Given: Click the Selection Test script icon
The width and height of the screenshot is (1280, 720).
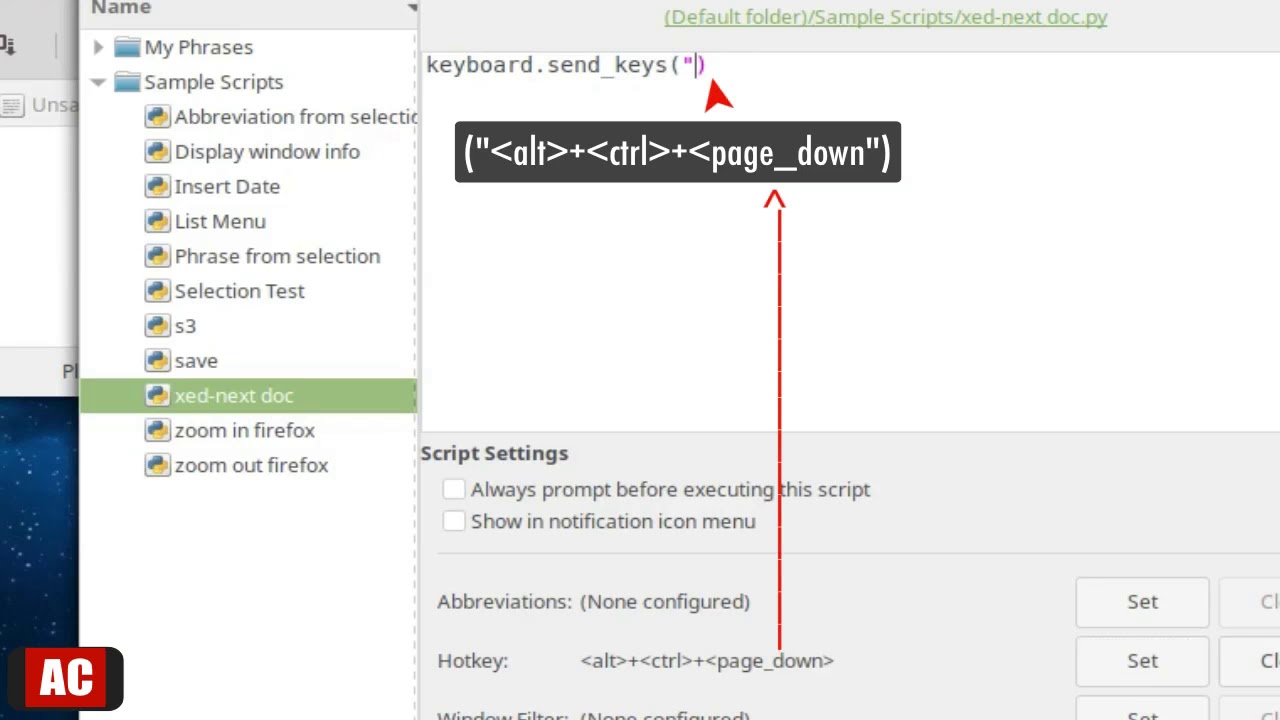Looking at the screenshot, I should [157, 291].
